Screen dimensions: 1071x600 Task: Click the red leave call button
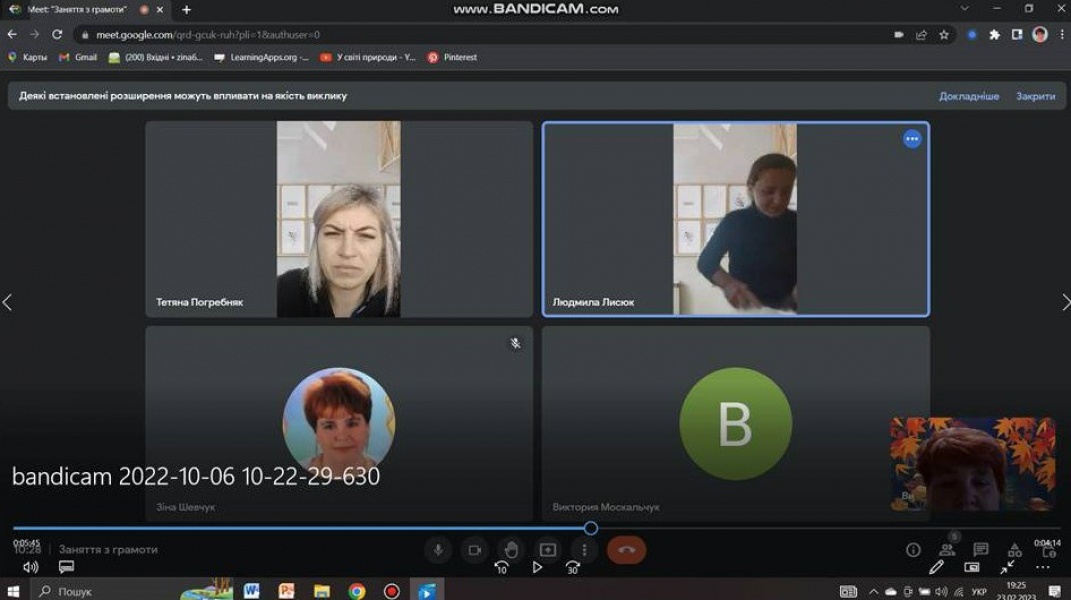click(627, 550)
